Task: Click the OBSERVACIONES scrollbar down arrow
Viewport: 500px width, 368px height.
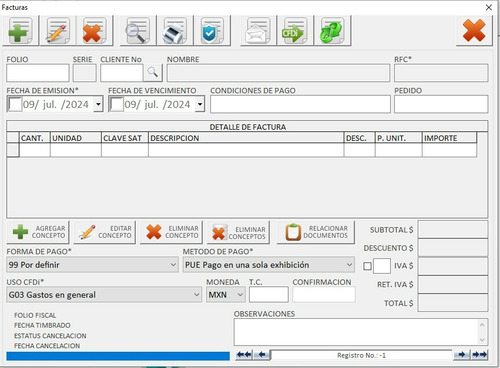Action: pyautogui.click(x=482, y=340)
